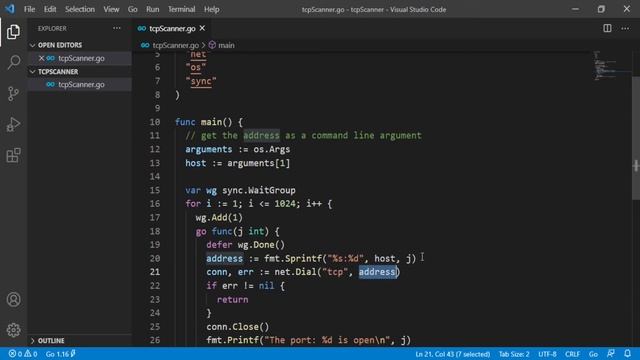Open the Terminal menu
The height and width of the screenshot is (360, 640).
(181, 9)
